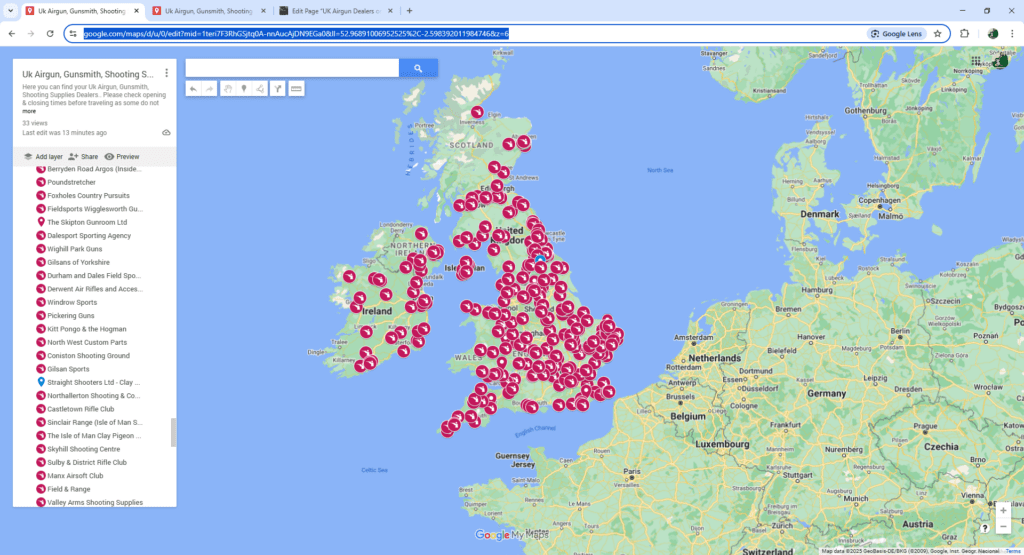Select Sulby & District Rifle Club entry
1024x555 pixels.
(x=87, y=462)
